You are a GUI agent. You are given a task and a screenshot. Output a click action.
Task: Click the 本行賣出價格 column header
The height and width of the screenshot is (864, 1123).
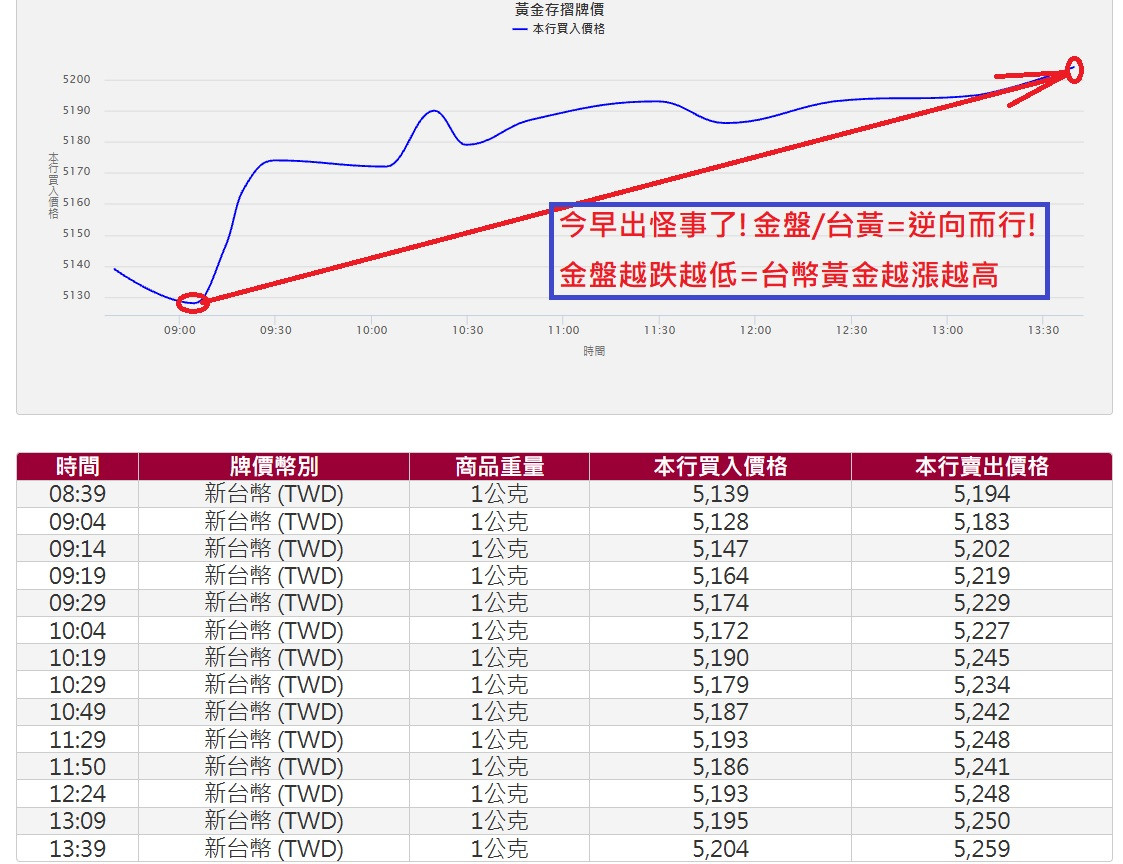point(982,466)
